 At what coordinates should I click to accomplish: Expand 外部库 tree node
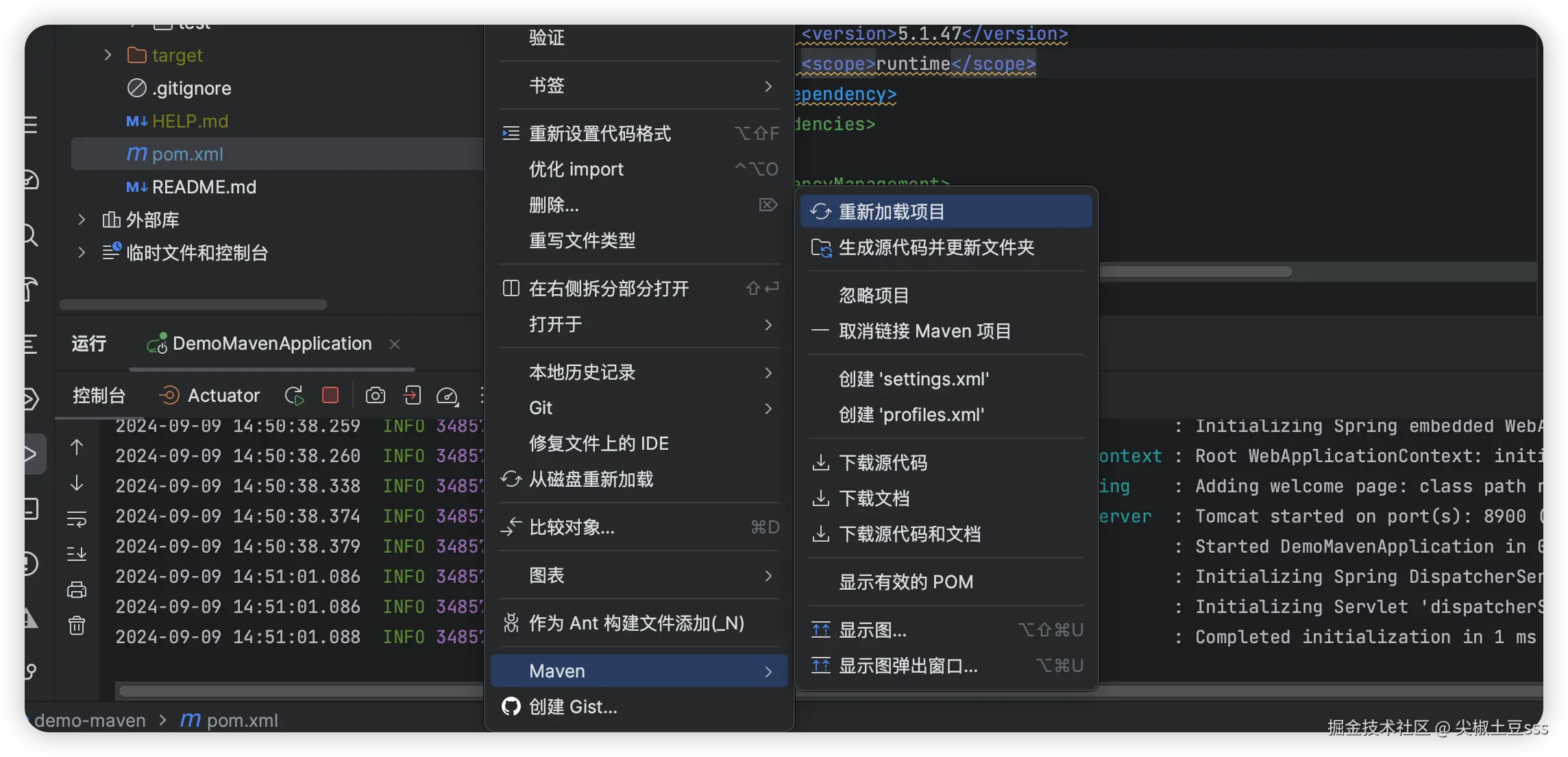[x=82, y=219]
